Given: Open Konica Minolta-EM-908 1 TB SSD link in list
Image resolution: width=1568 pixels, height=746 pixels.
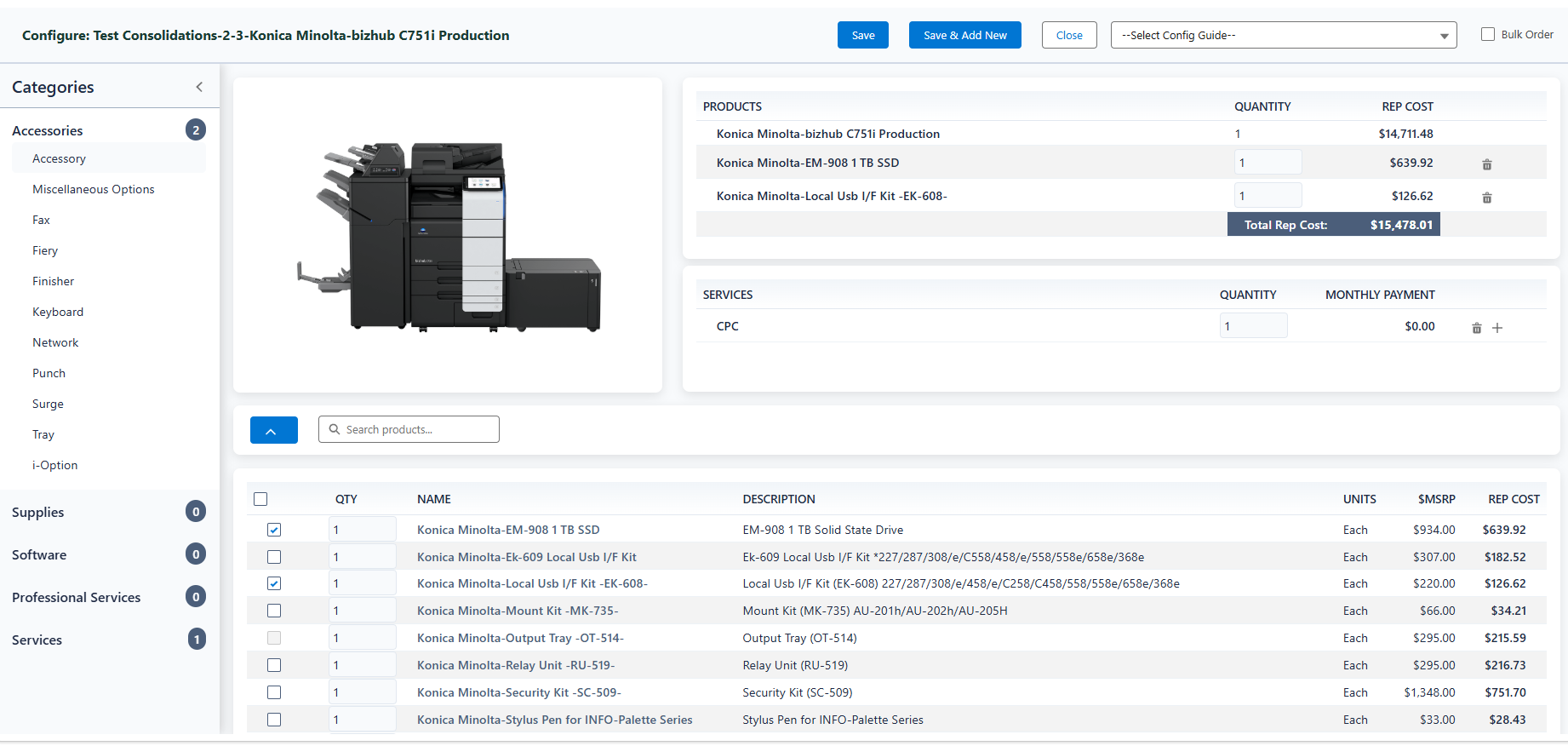Looking at the screenshot, I should 508,530.
